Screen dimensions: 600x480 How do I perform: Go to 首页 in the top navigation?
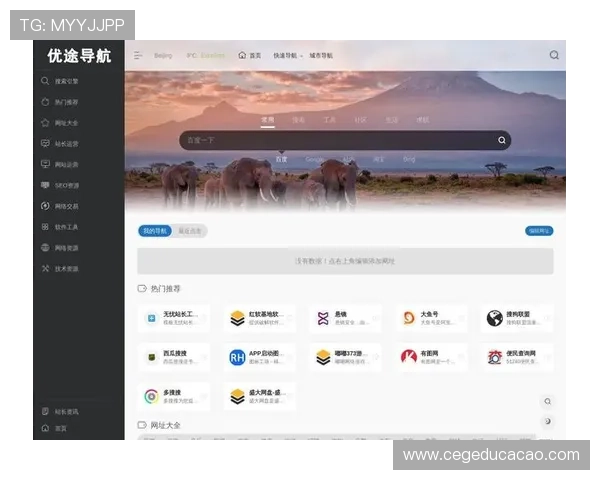pos(250,55)
